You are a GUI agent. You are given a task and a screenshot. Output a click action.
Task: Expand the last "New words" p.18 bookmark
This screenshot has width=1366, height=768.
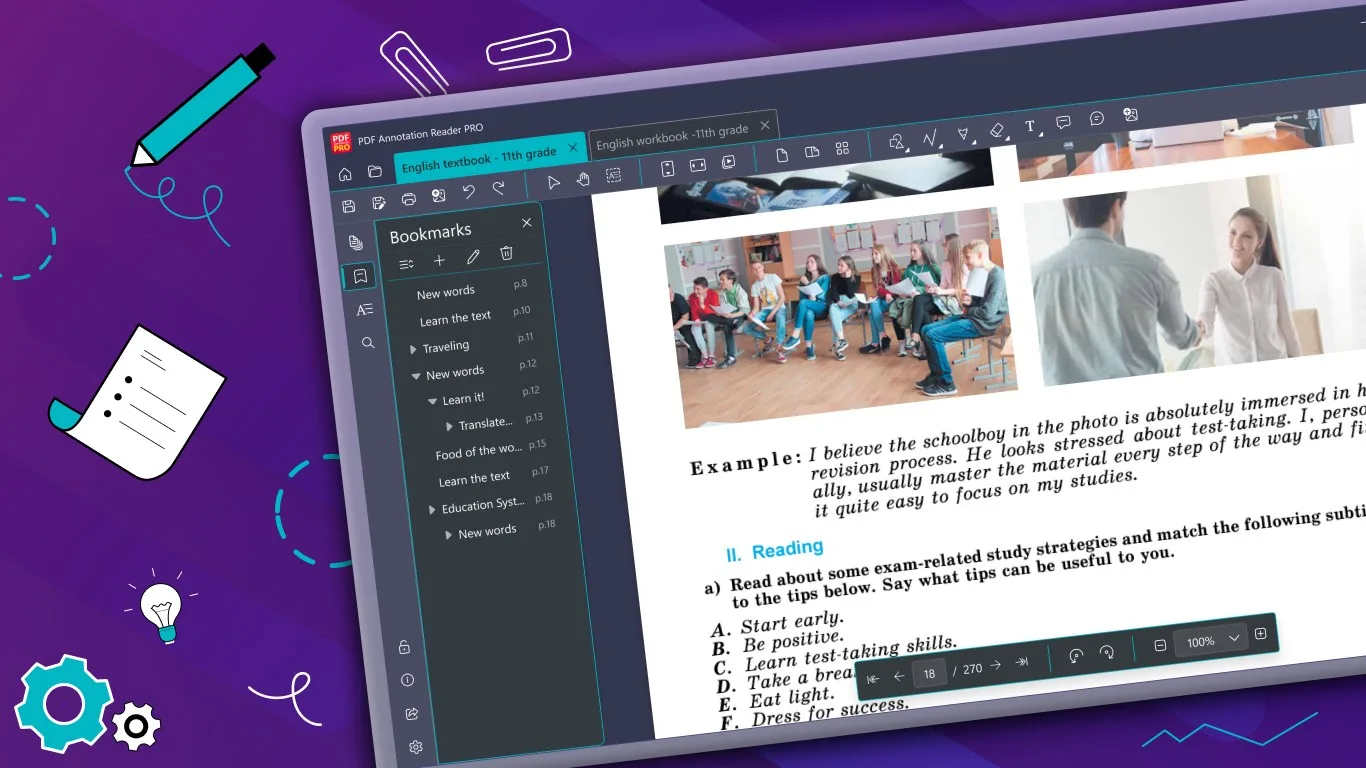(x=449, y=536)
